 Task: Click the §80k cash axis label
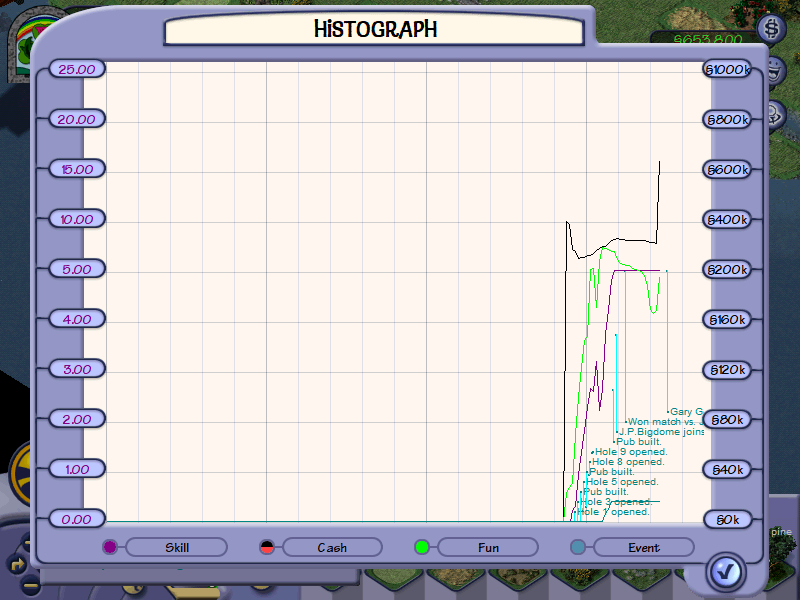tap(728, 419)
